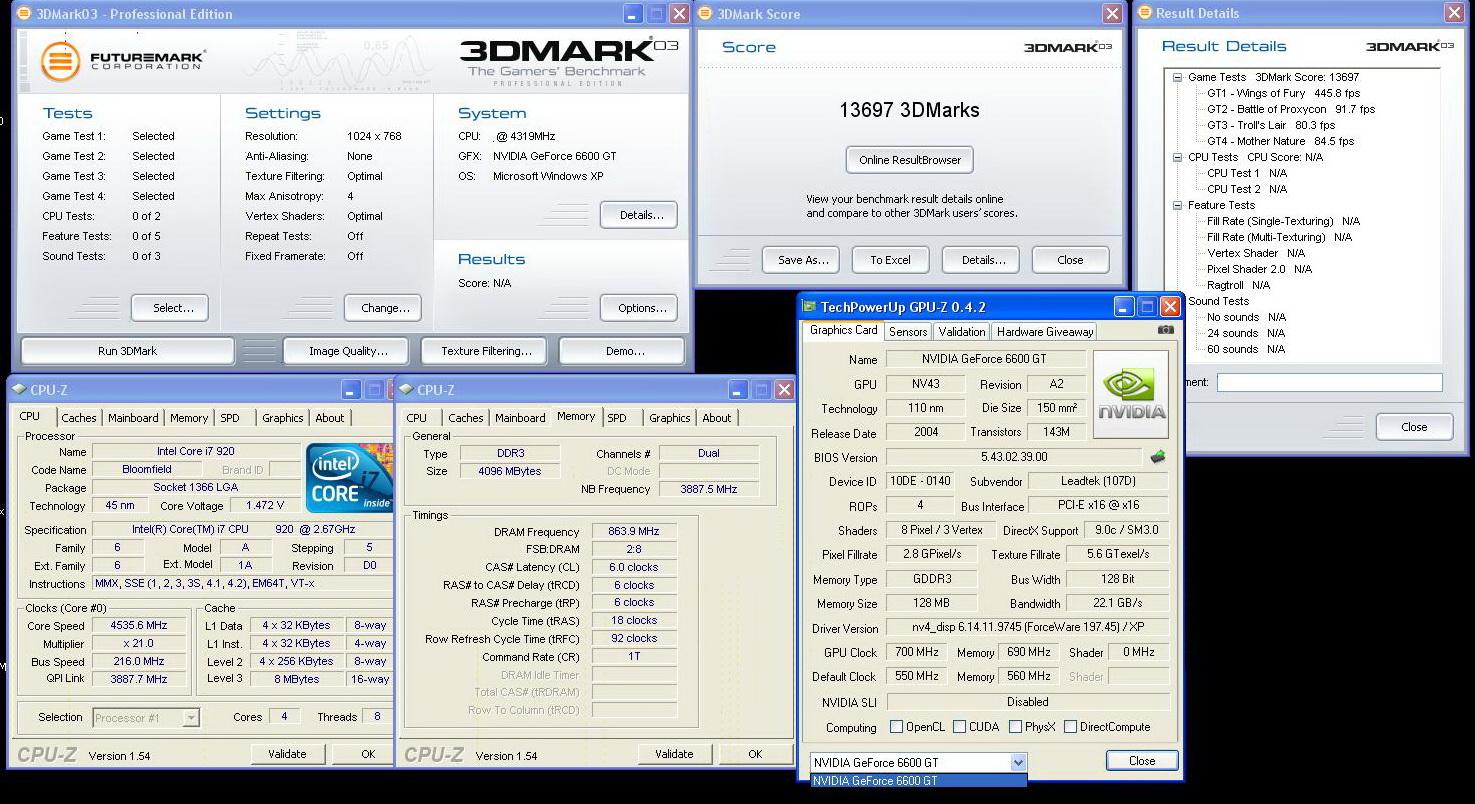
Task: Open the About tab in the CPU-Z CPU window
Action: coord(329,418)
